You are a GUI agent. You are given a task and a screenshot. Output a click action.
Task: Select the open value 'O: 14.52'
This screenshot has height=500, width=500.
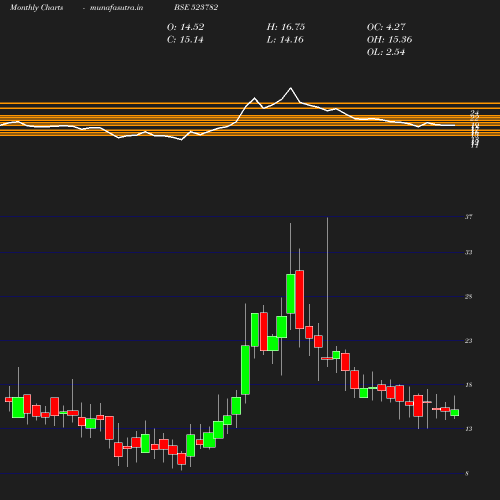click(x=185, y=27)
